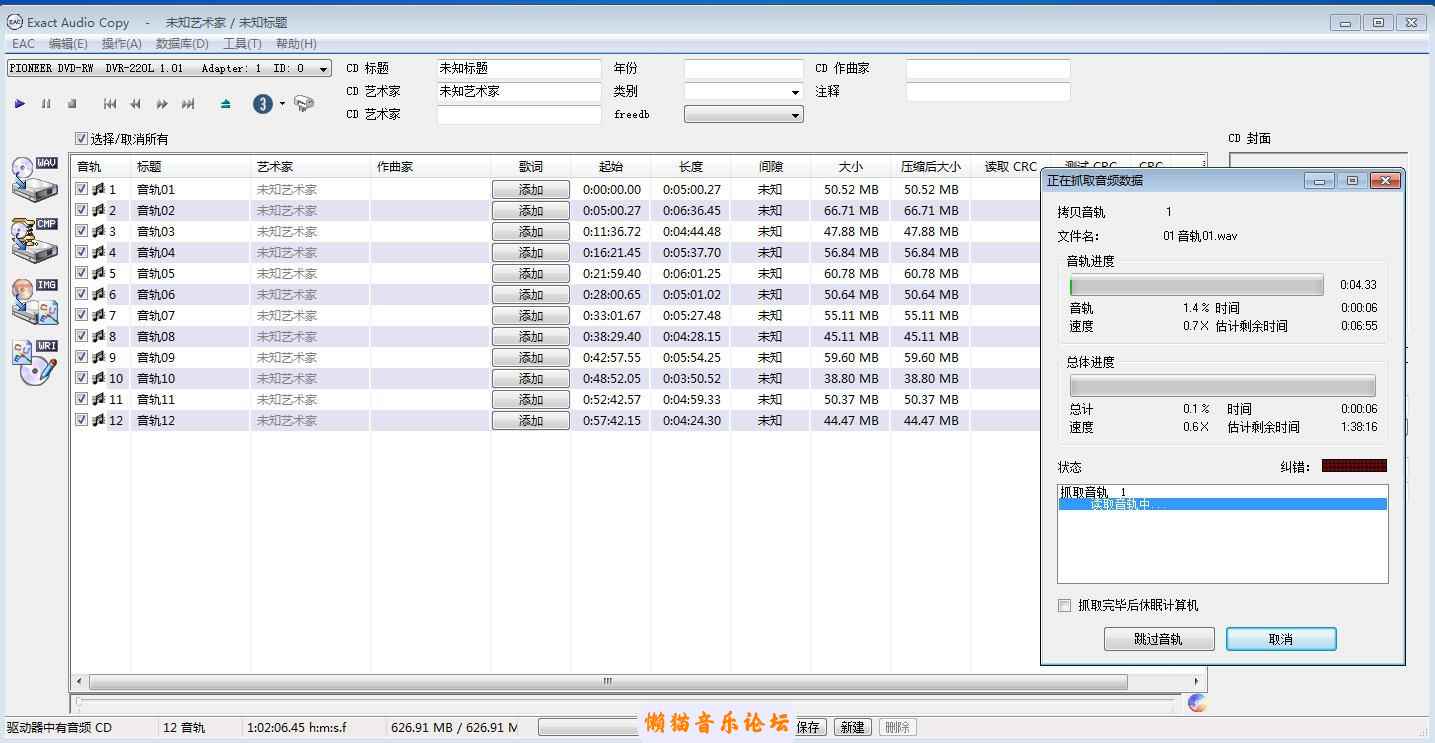Screen dimensions: 1435x743
Task: Click the drive detection icon beside the number 3
Action: (304, 104)
